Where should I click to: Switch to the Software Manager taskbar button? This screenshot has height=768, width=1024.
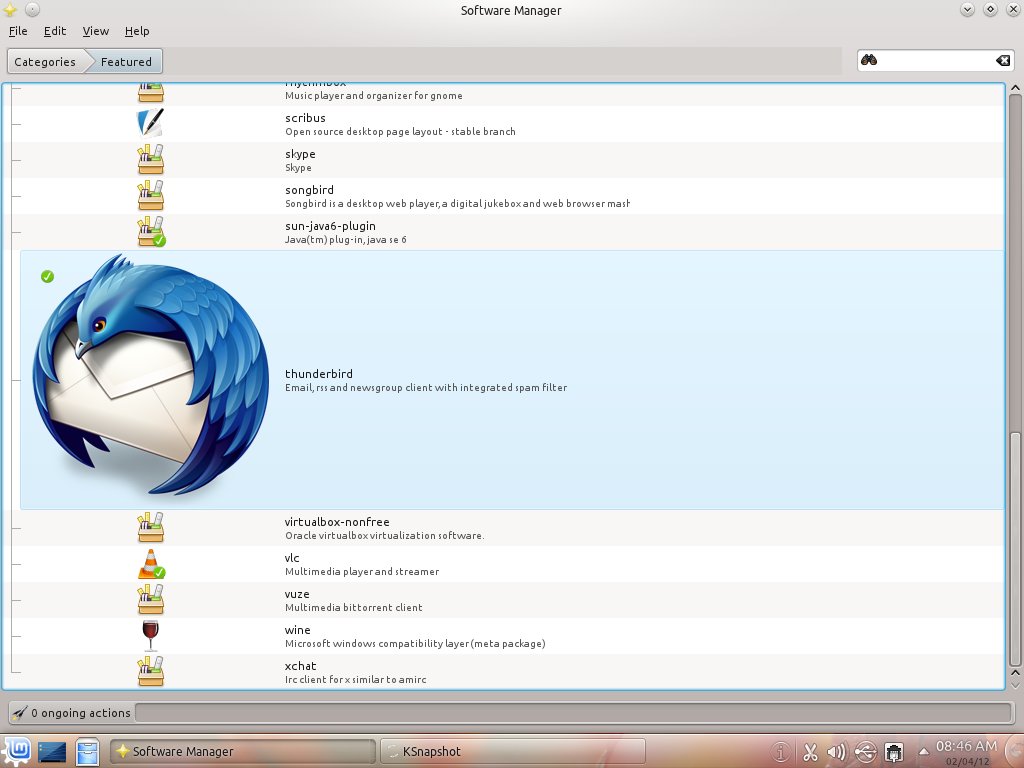[242, 752]
